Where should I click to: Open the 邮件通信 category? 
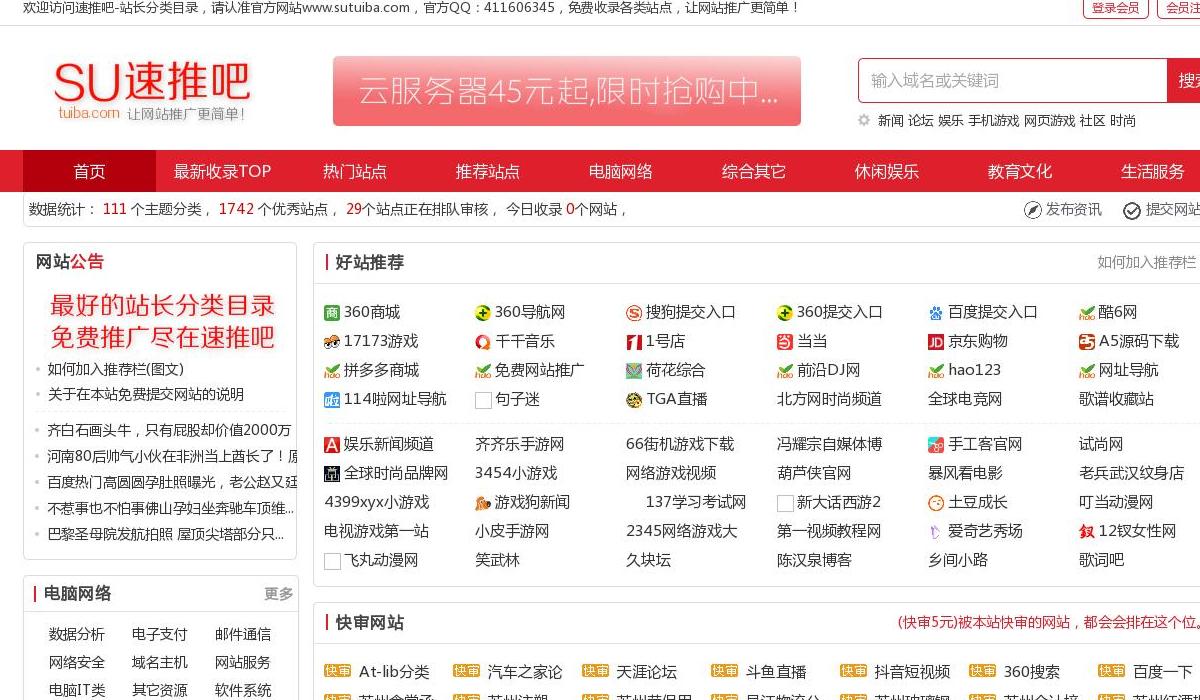[x=243, y=634]
